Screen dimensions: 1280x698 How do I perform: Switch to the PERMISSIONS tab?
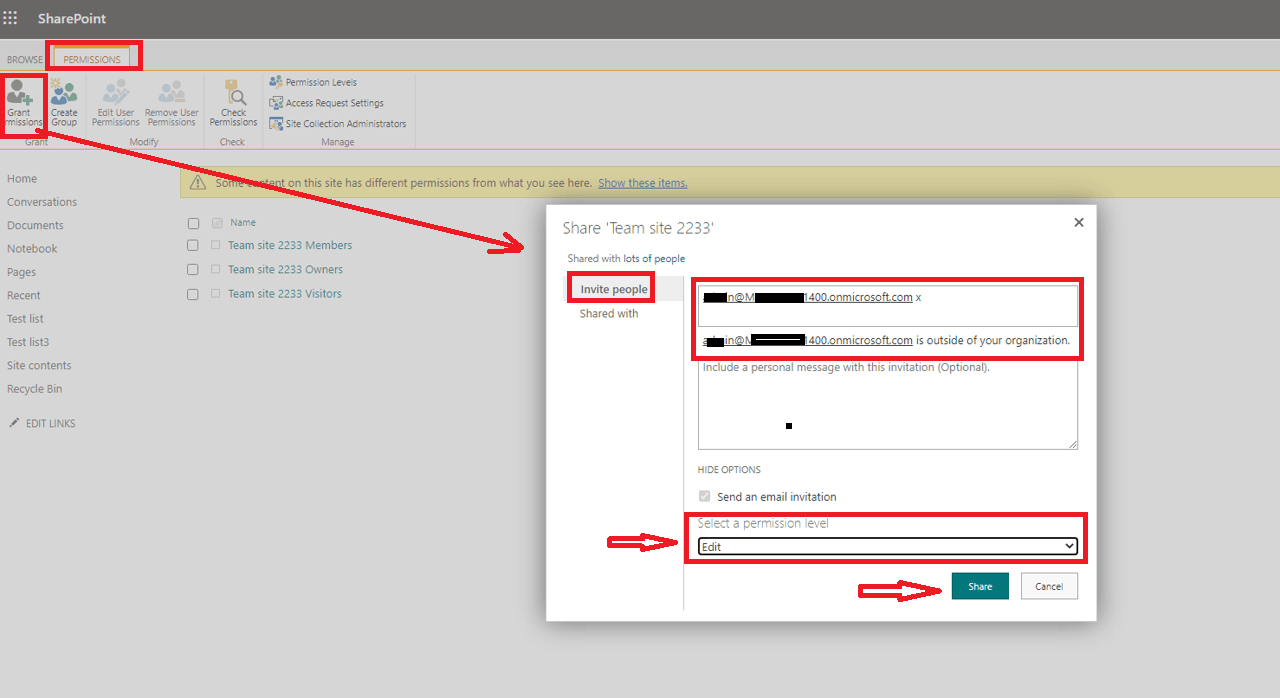point(94,57)
